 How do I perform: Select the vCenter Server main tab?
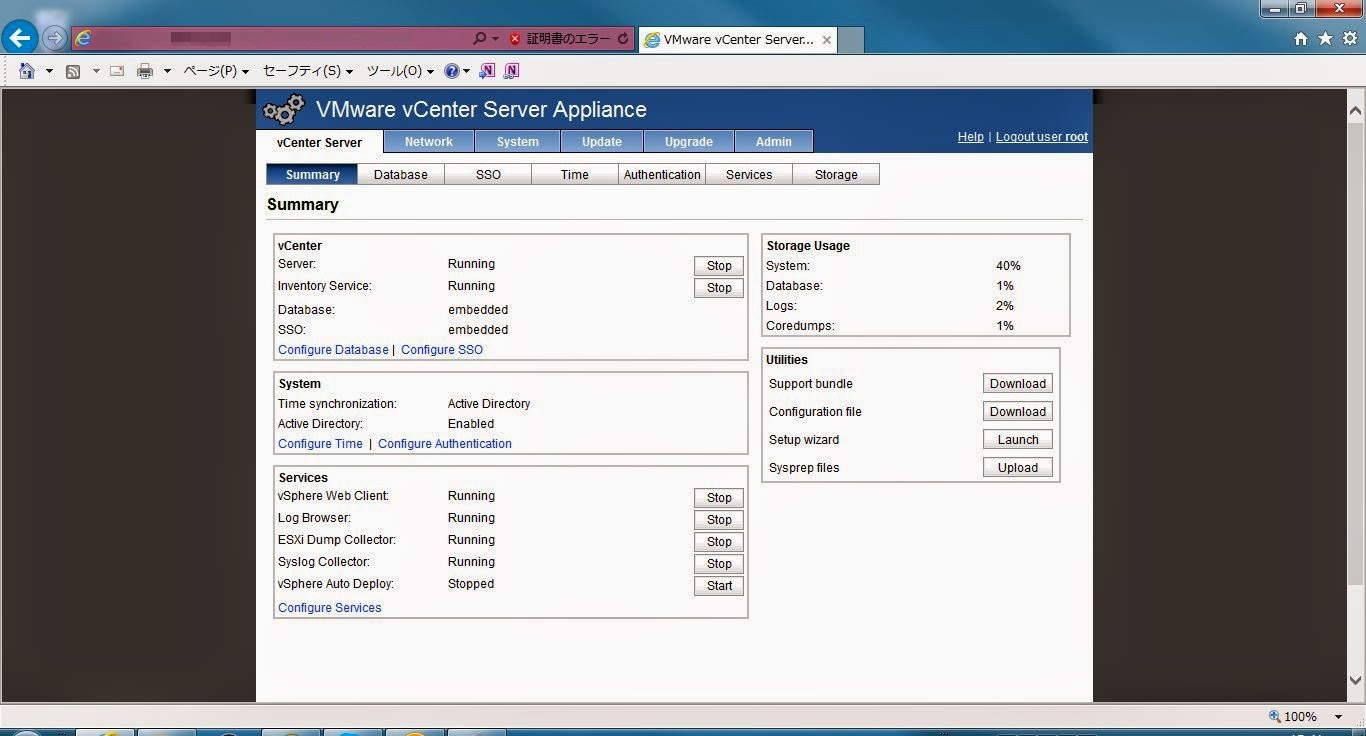[x=319, y=142]
